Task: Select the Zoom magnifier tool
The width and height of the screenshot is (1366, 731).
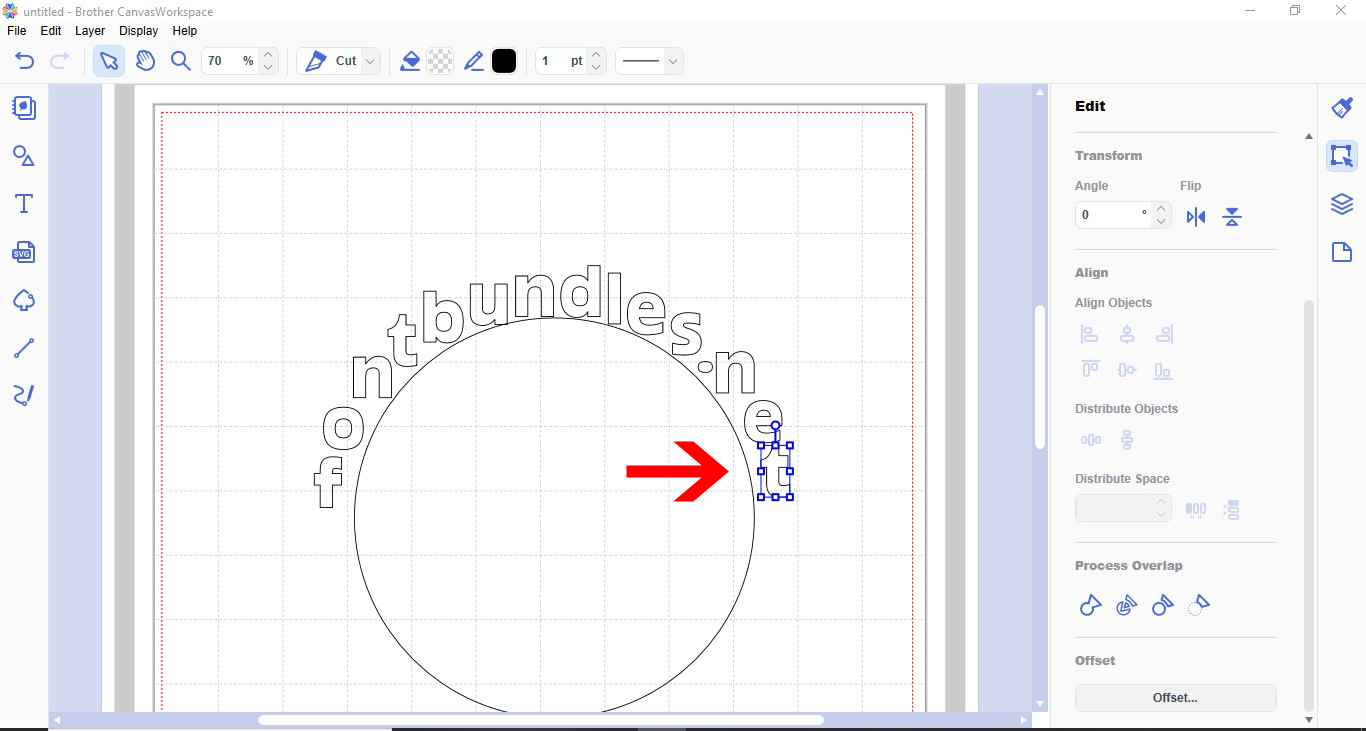Action: click(x=181, y=61)
